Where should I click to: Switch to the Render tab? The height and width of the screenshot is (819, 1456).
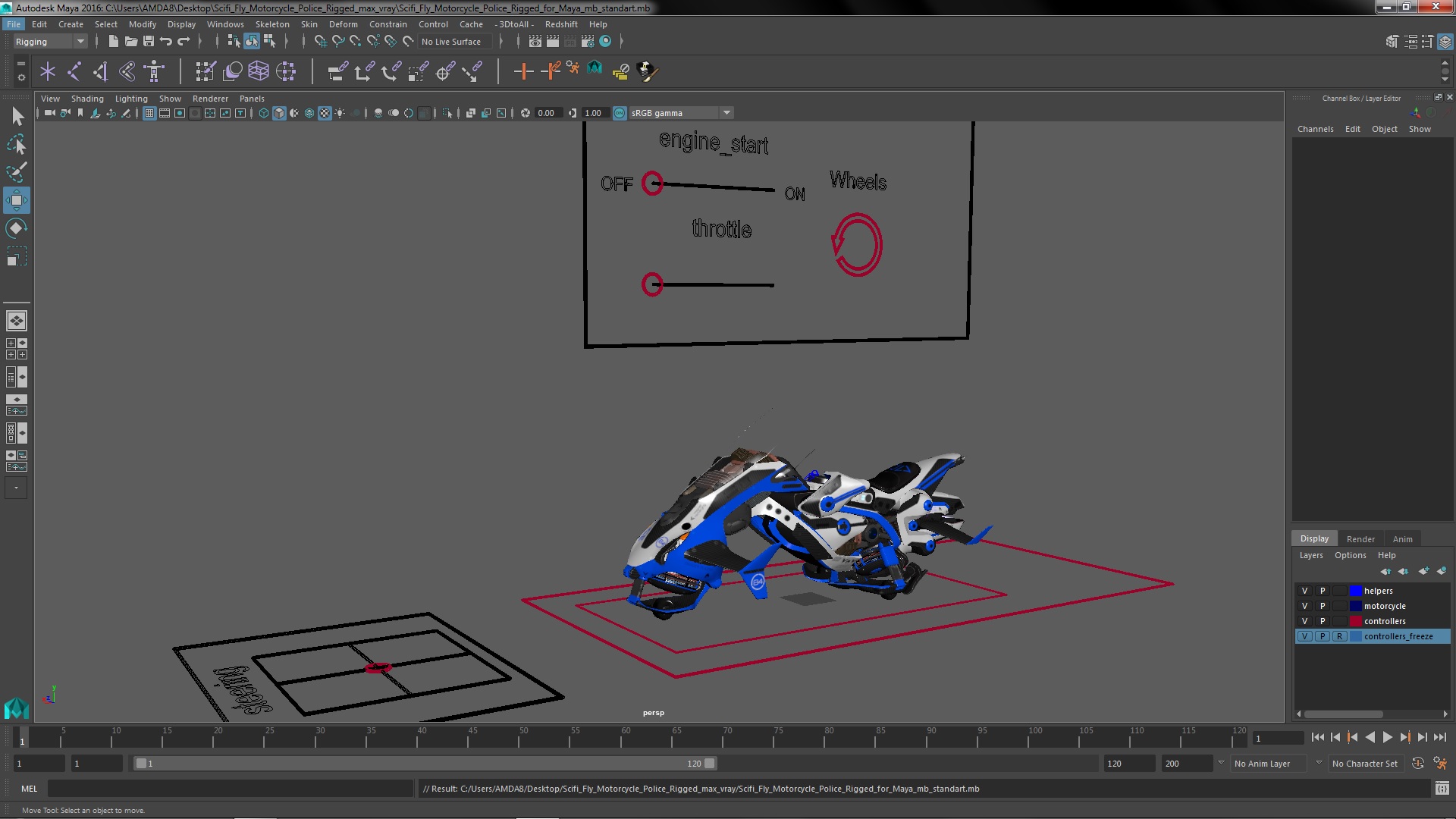click(x=1361, y=538)
